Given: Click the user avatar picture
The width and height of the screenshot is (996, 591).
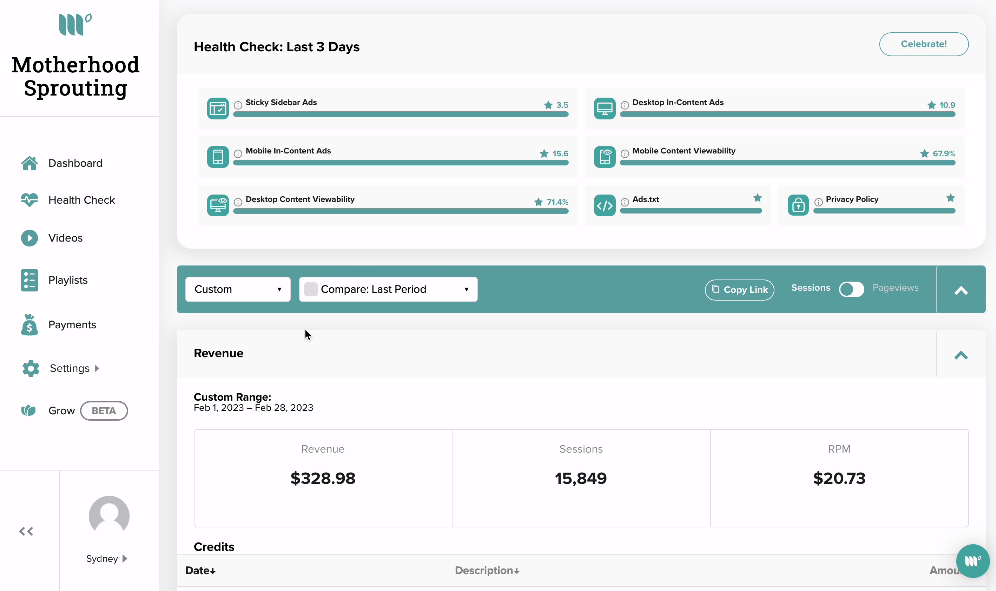Looking at the screenshot, I should 109,516.
